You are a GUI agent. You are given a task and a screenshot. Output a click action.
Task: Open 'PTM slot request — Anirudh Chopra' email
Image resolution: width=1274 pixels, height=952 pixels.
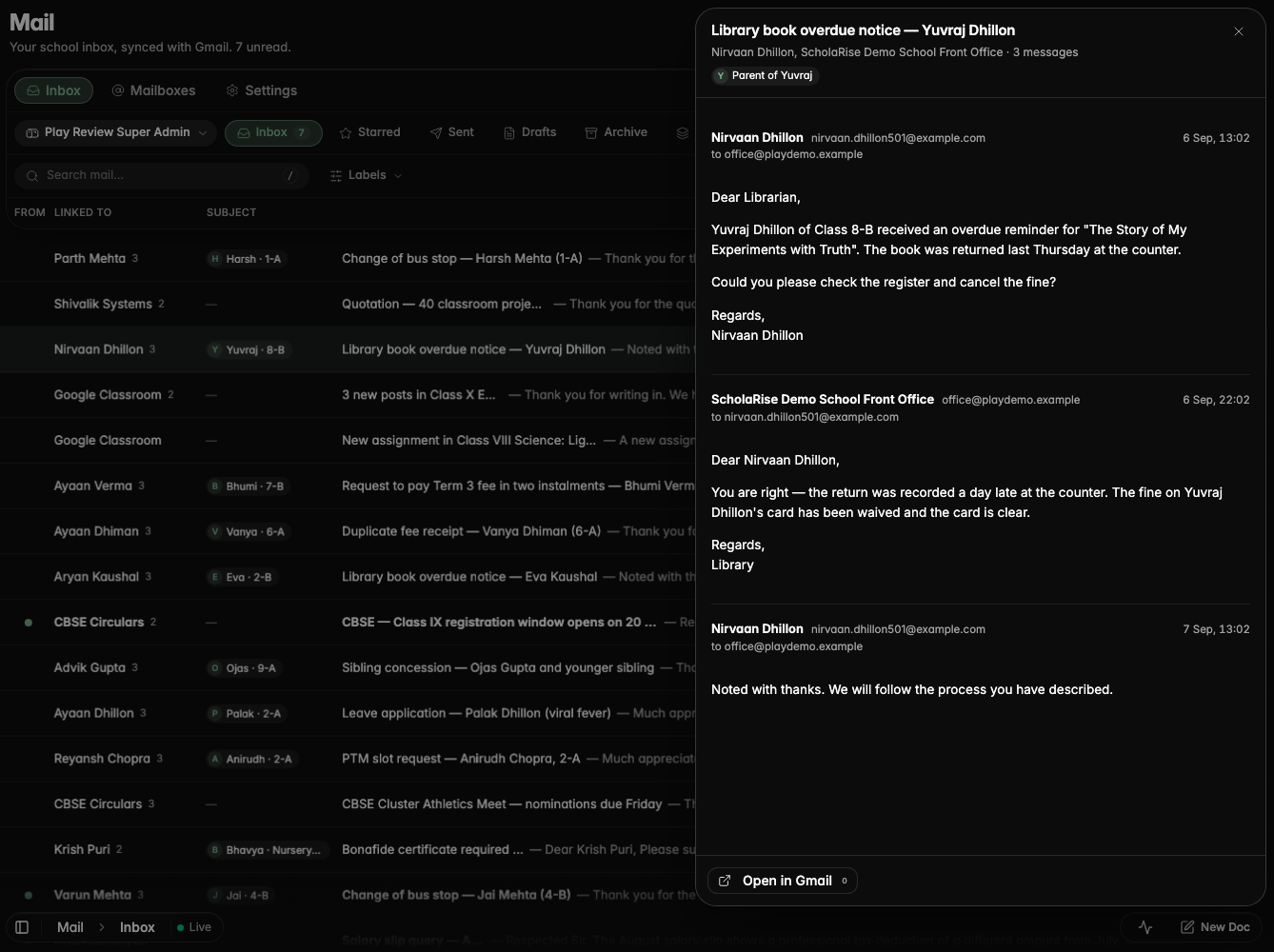[x=348, y=759]
